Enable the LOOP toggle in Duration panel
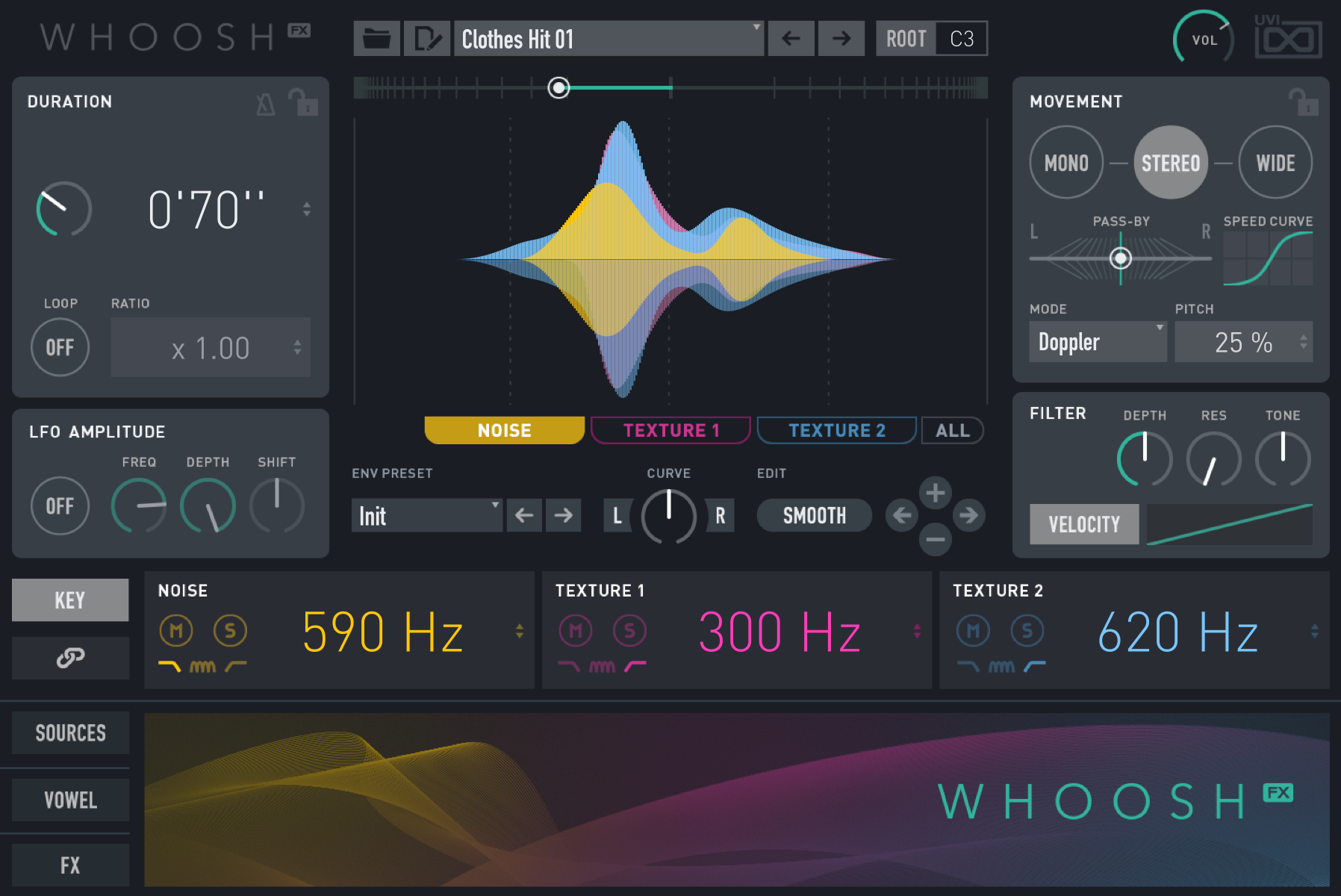1341x896 pixels. coord(60,346)
